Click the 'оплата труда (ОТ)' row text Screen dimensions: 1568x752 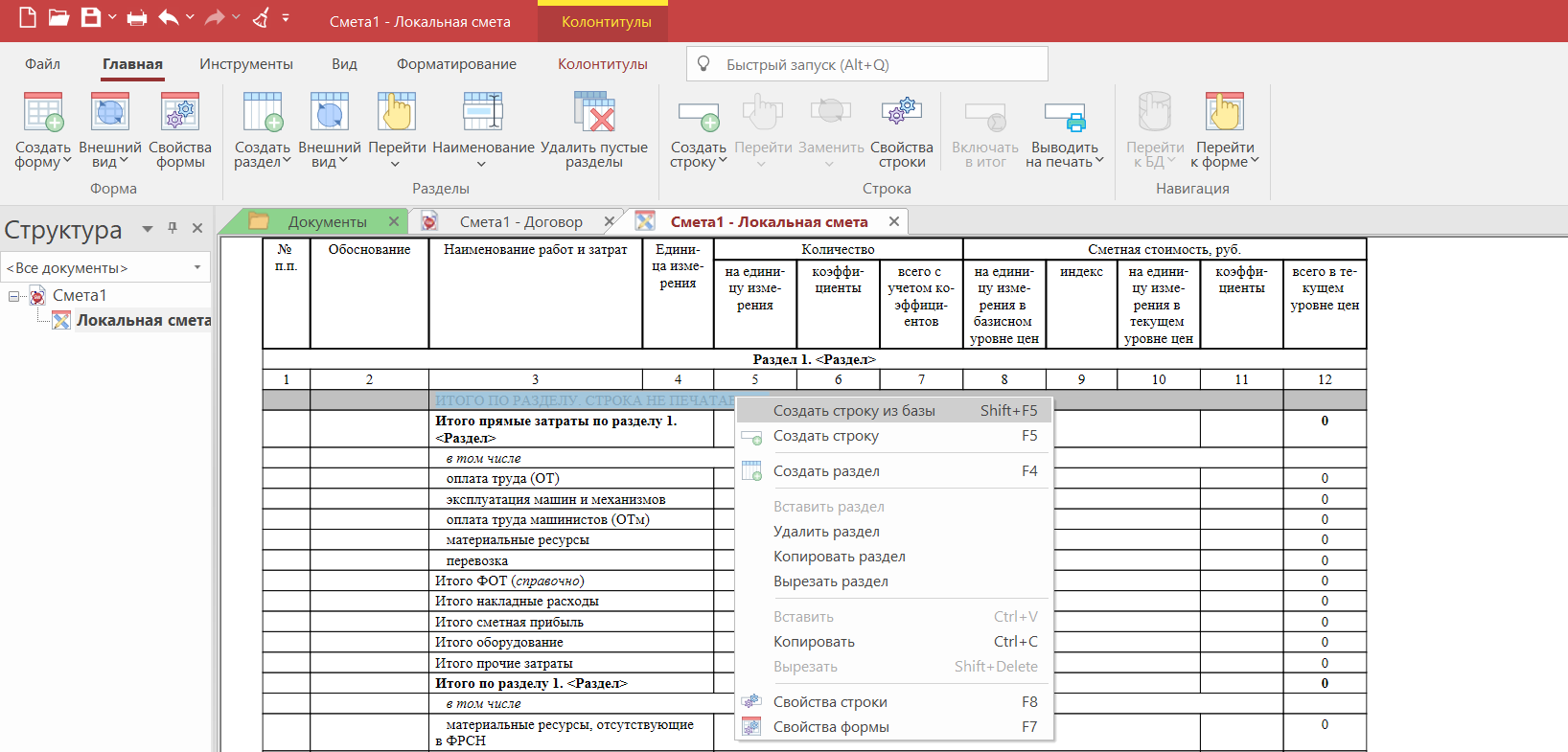pyautogui.click(x=502, y=479)
